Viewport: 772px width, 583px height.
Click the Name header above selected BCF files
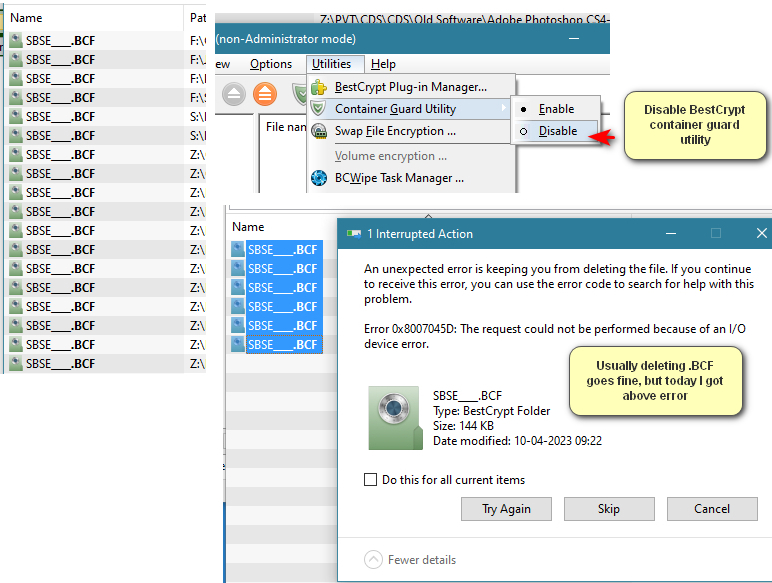(x=248, y=227)
